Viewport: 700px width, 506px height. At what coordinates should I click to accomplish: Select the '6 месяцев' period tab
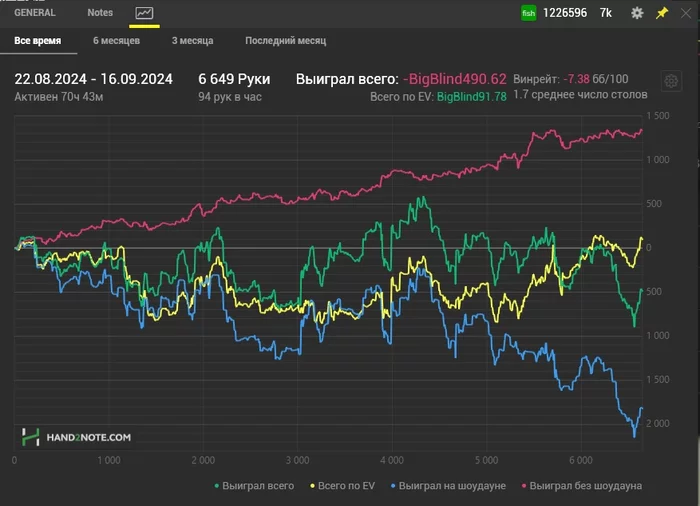116,41
